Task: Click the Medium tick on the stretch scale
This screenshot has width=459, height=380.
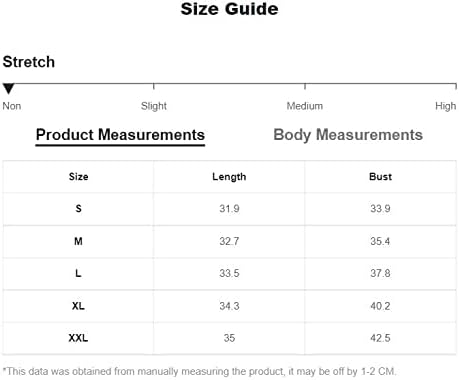Action: click(305, 106)
